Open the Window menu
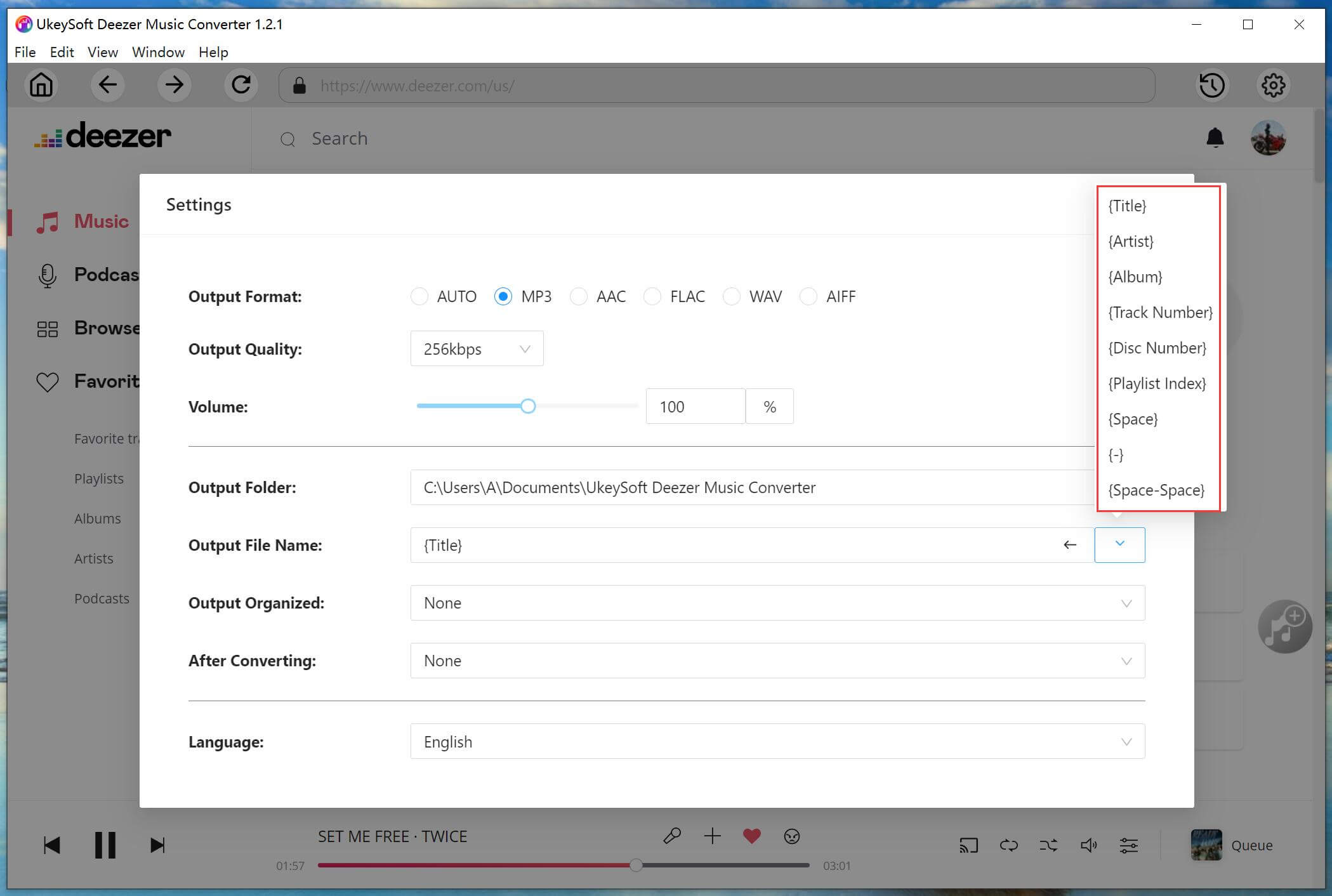This screenshot has height=896, width=1332. (158, 52)
